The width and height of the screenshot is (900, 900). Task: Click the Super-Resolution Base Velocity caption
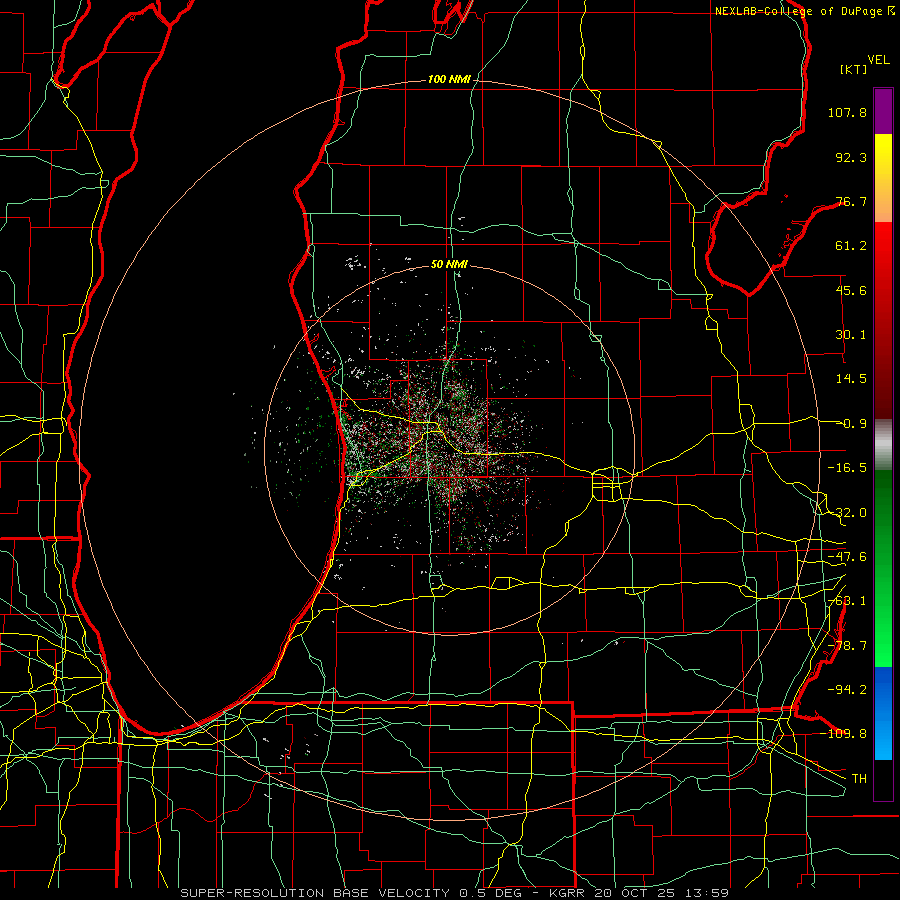[455, 893]
